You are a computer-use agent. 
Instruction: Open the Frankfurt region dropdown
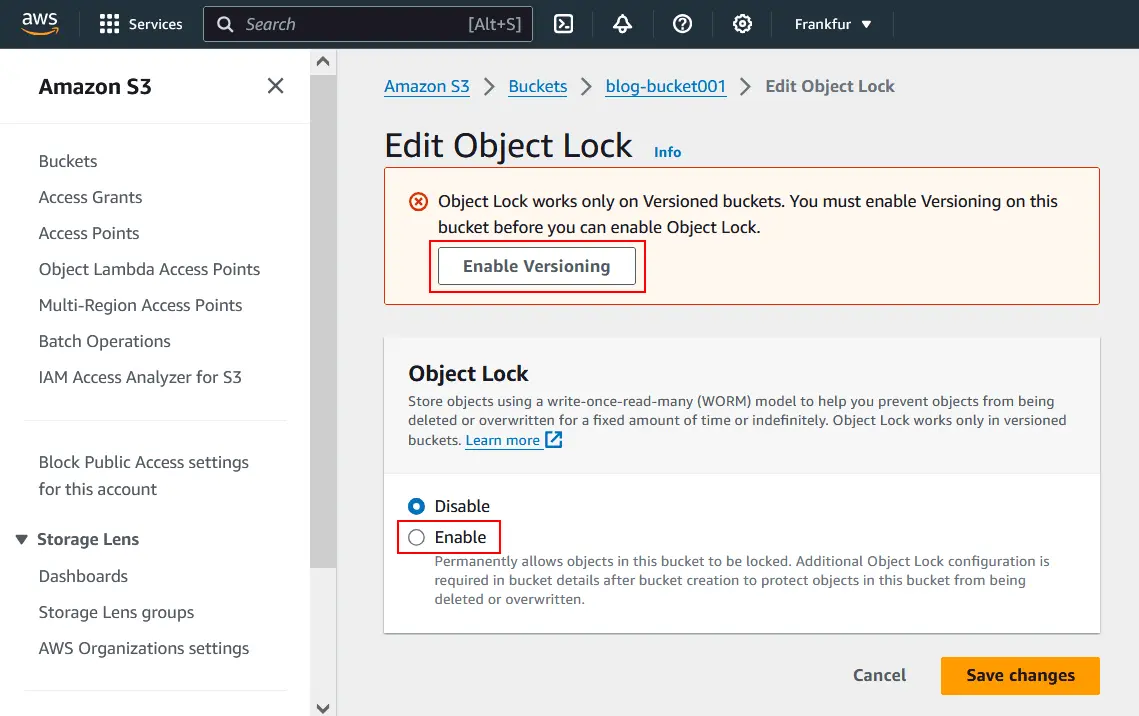click(832, 24)
